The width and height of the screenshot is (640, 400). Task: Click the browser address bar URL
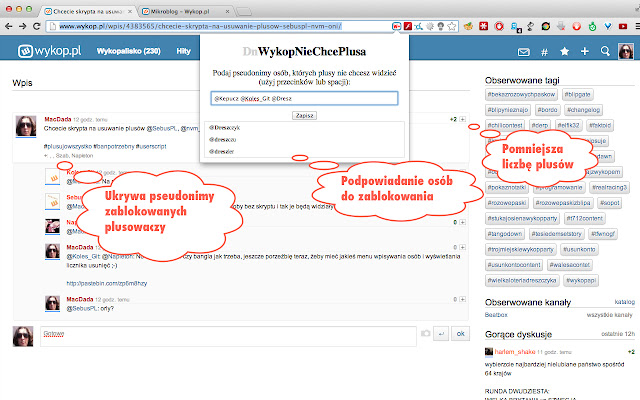[200, 26]
